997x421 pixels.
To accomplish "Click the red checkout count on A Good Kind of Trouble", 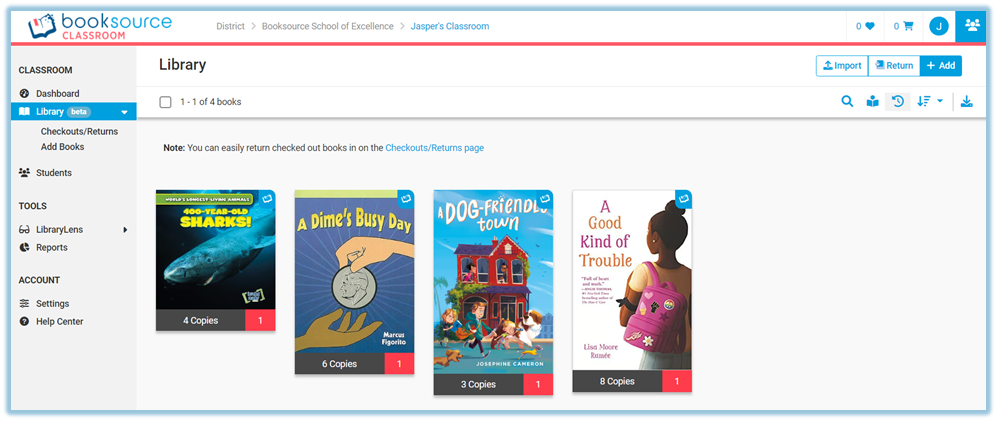I will tap(677, 382).
